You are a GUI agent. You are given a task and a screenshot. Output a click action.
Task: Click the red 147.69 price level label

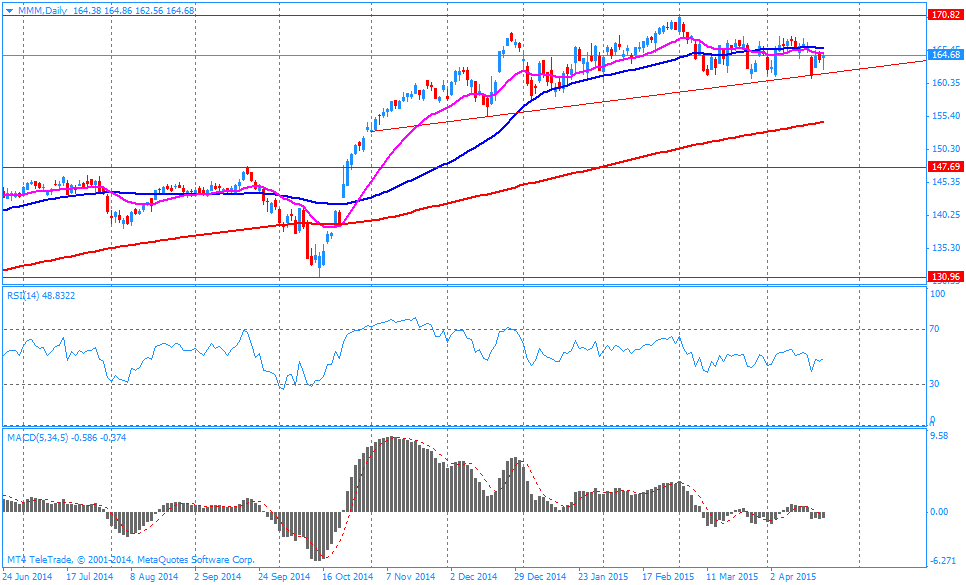946,167
